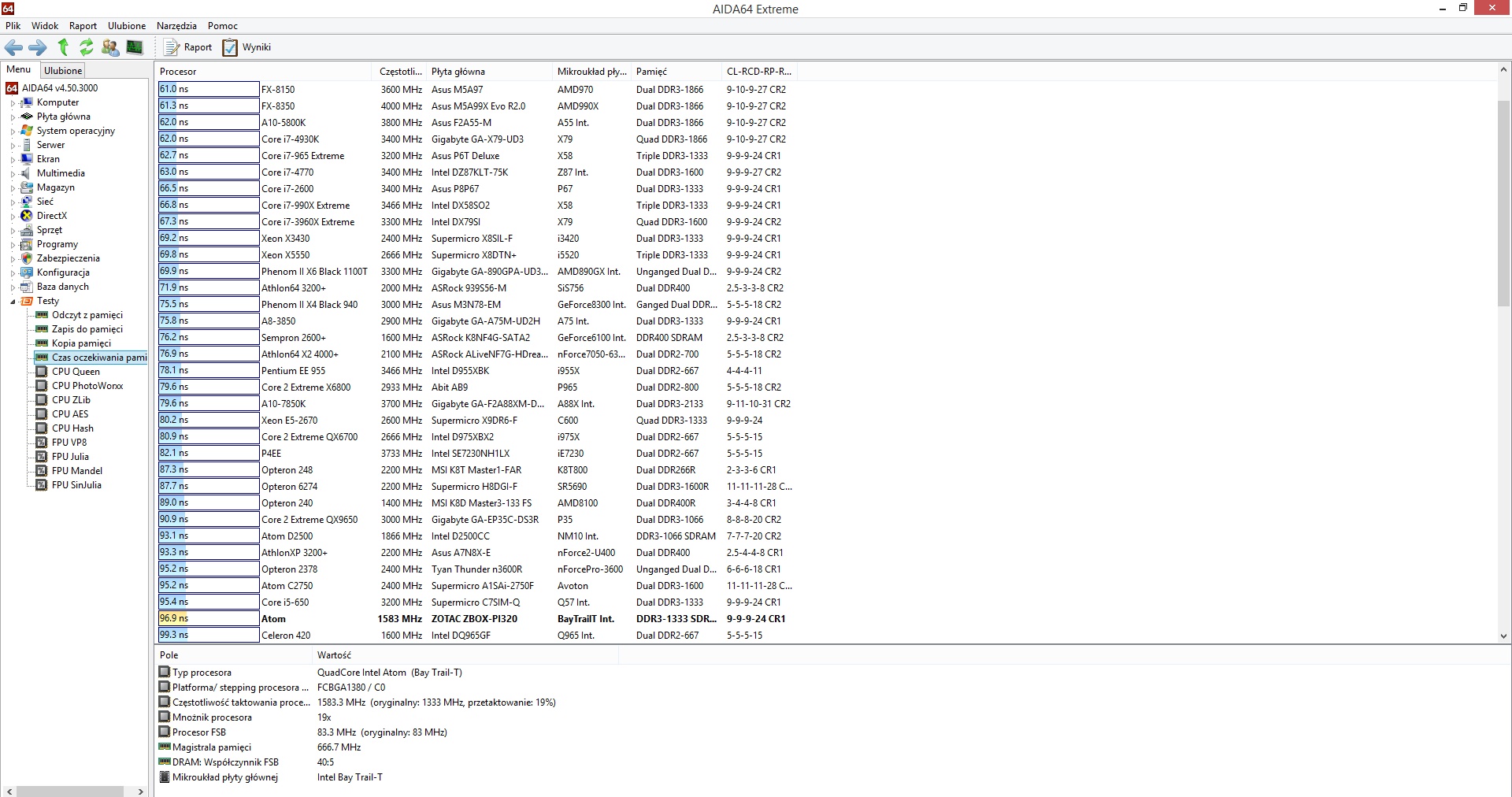
Task: Click the 79.6 ns bar for A10-7850K
Action: 209,403
